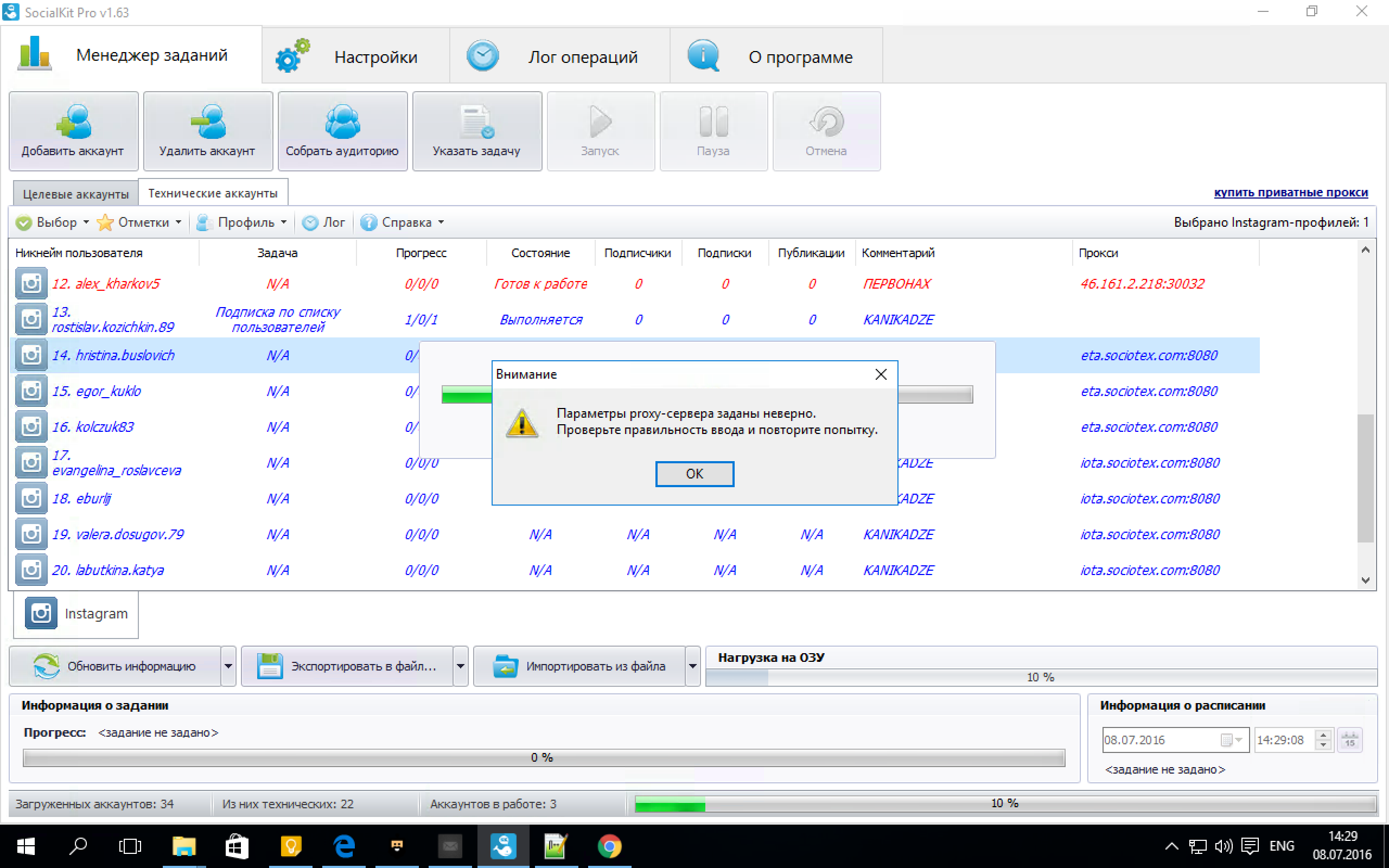Open File Explorer from the taskbar

tap(184, 846)
